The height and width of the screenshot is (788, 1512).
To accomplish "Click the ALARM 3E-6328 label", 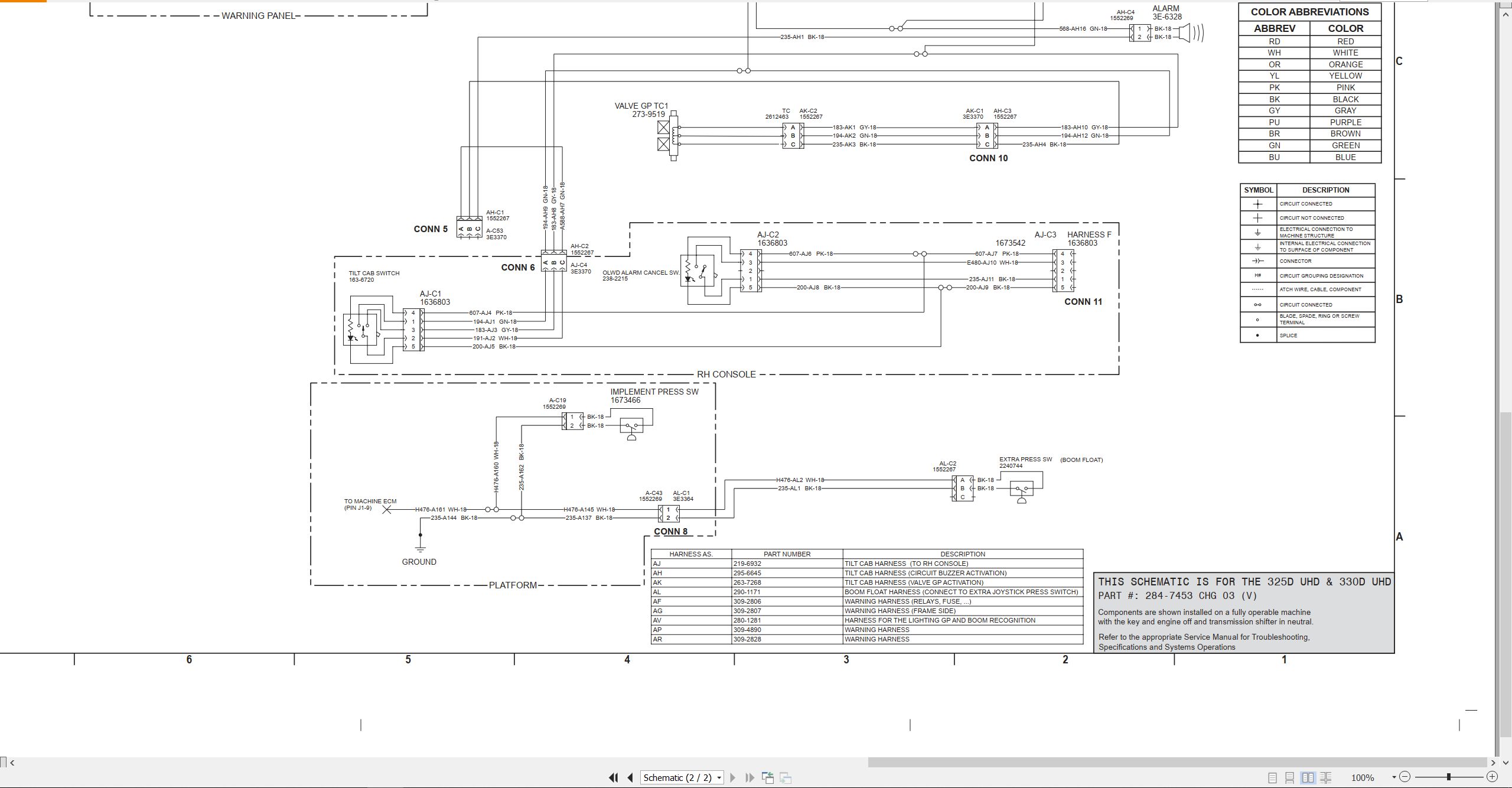I will pos(1166,13).
